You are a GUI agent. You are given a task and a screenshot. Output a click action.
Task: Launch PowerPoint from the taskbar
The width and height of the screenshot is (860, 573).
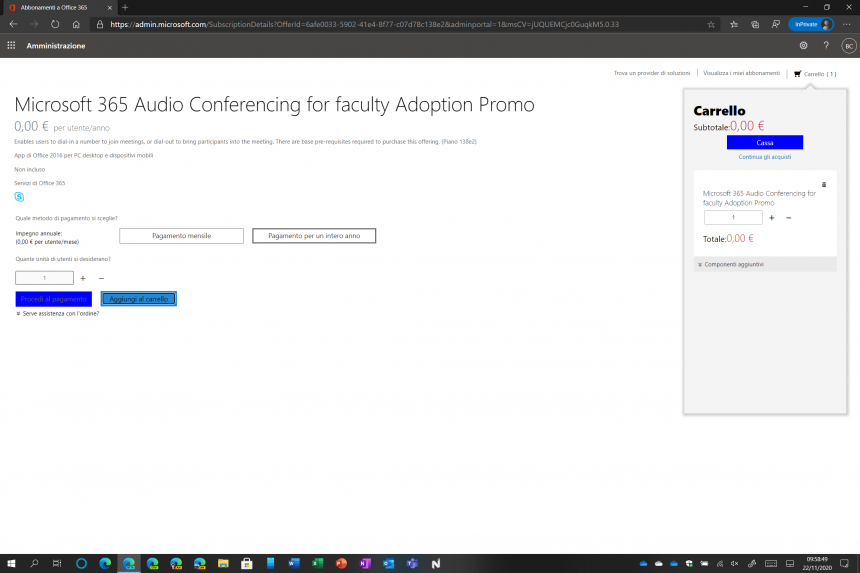[x=341, y=563]
